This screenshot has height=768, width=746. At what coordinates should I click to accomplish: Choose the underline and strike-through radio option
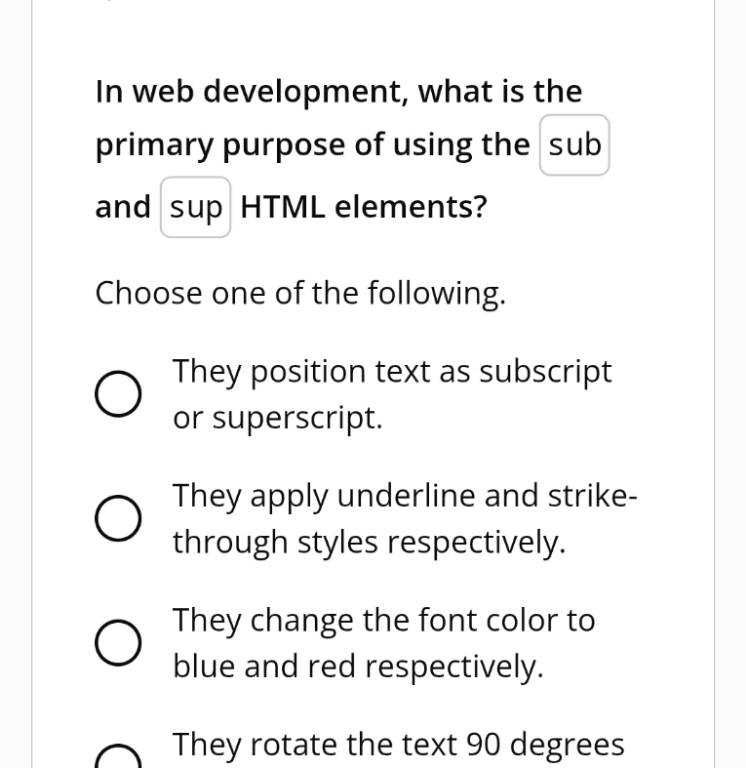tap(119, 518)
